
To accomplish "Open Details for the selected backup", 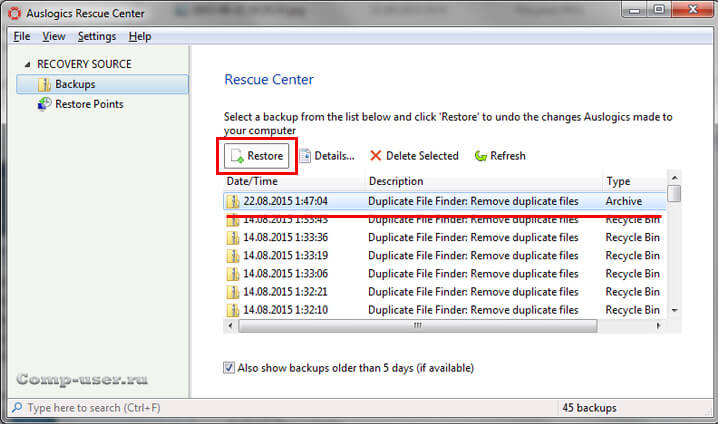I will pyautogui.click(x=327, y=156).
